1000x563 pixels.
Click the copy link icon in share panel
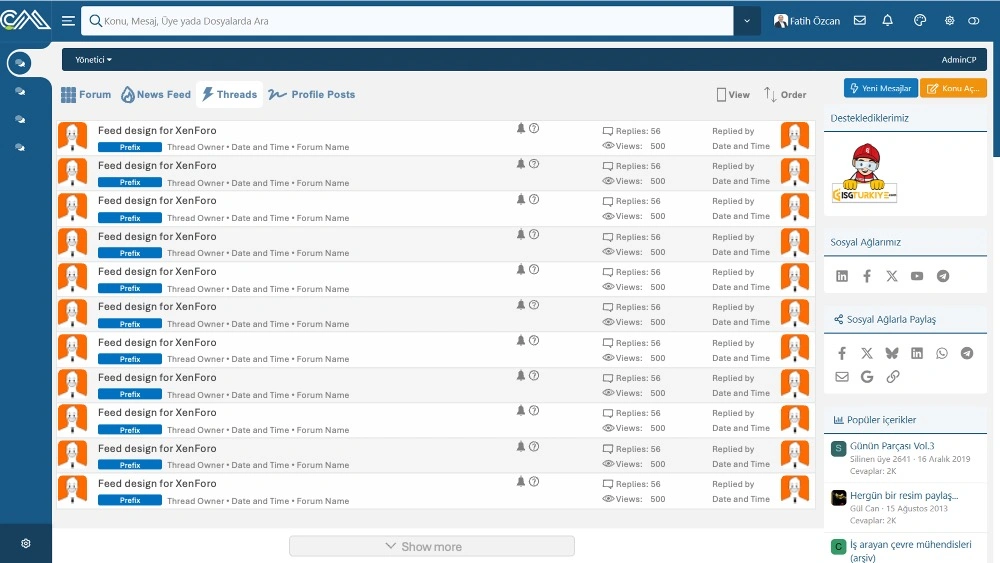(x=893, y=377)
